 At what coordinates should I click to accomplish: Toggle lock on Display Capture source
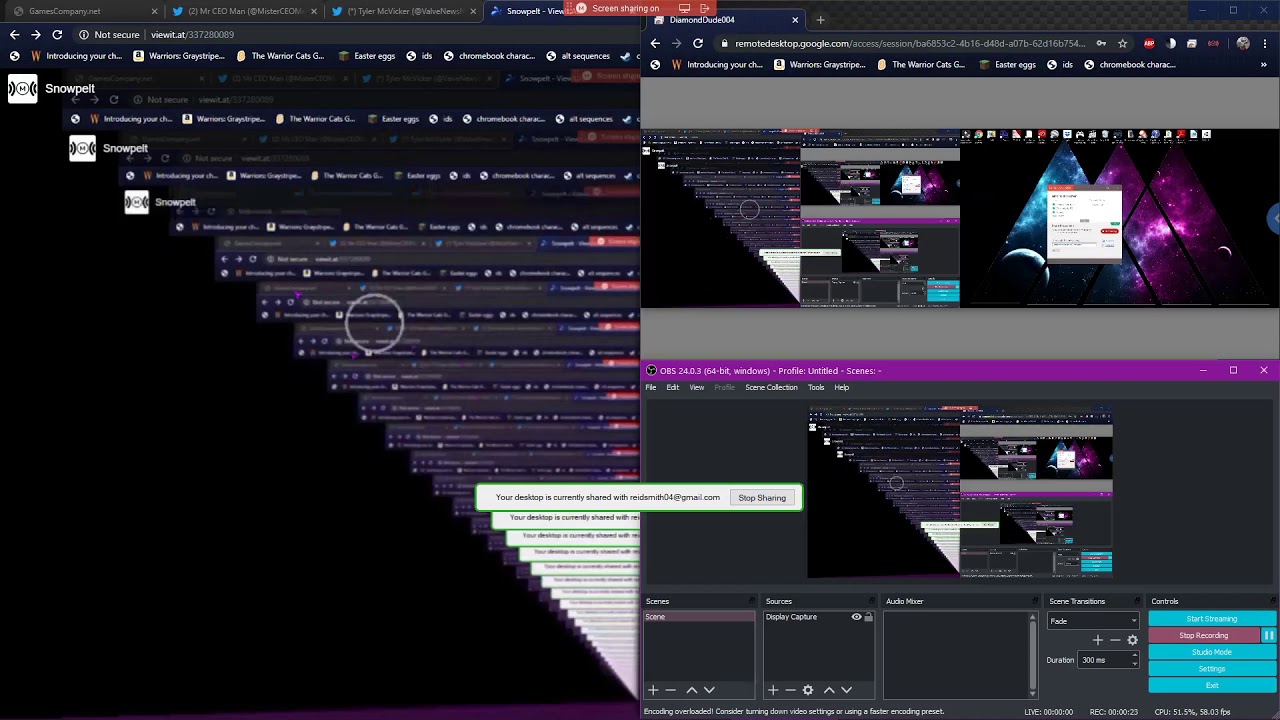[x=868, y=617]
